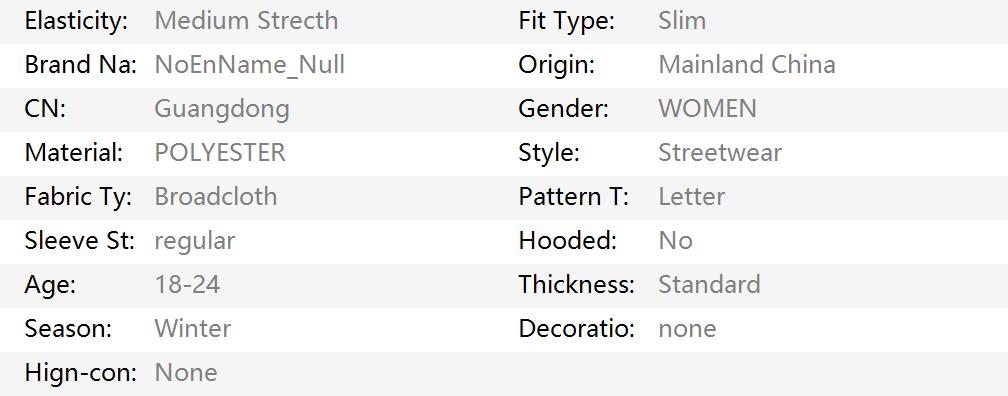Click the Hooded: label

[568, 240]
